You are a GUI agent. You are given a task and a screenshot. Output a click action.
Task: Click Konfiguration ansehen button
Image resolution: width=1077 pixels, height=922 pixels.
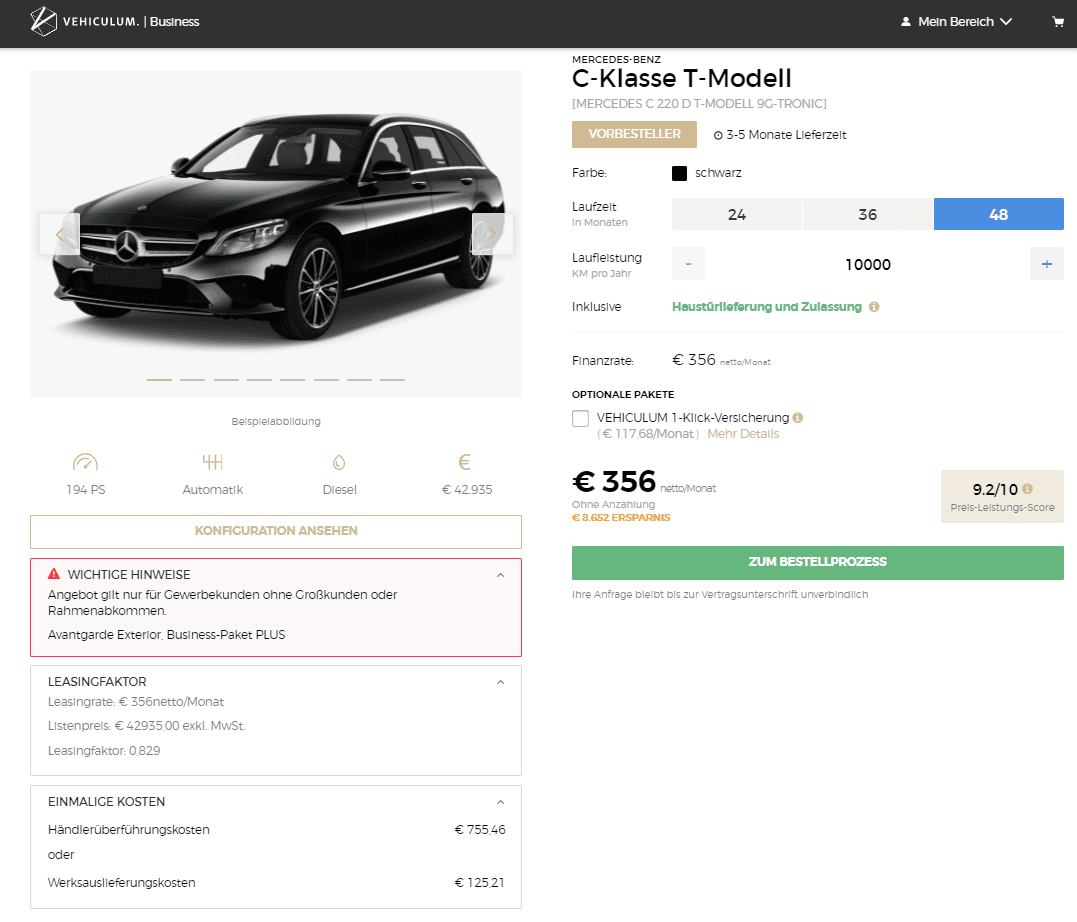coord(275,532)
